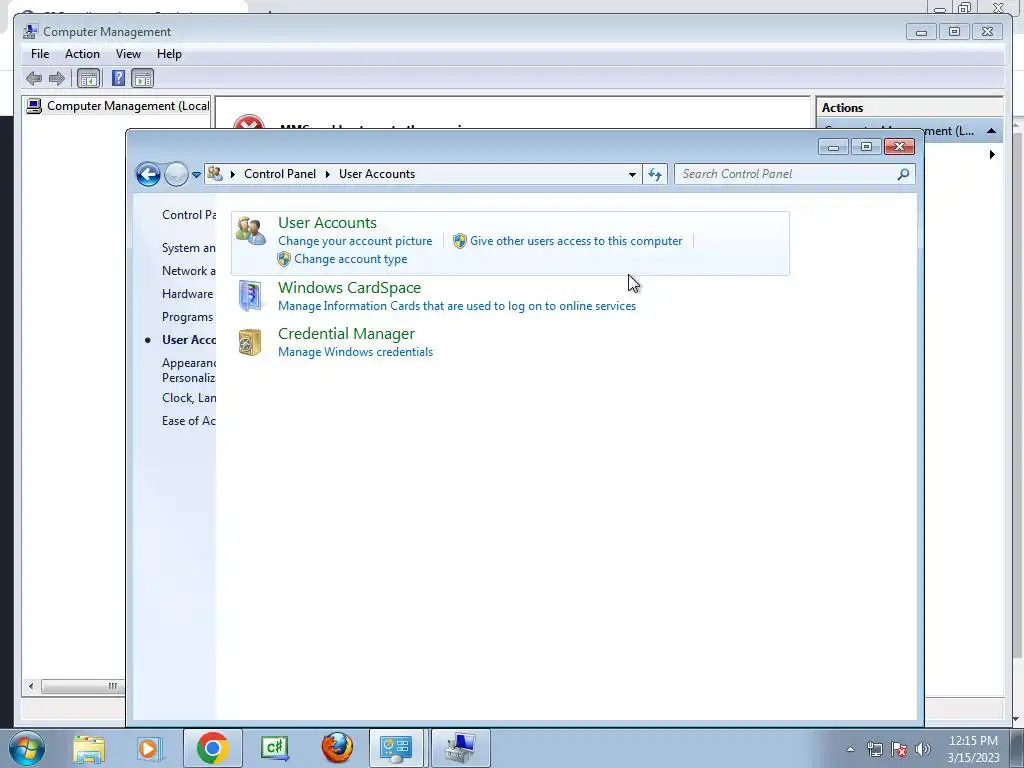Viewport: 1024px width, 768px height.
Task: Click Back arrow in Computer Management toolbar
Action: (x=34, y=79)
